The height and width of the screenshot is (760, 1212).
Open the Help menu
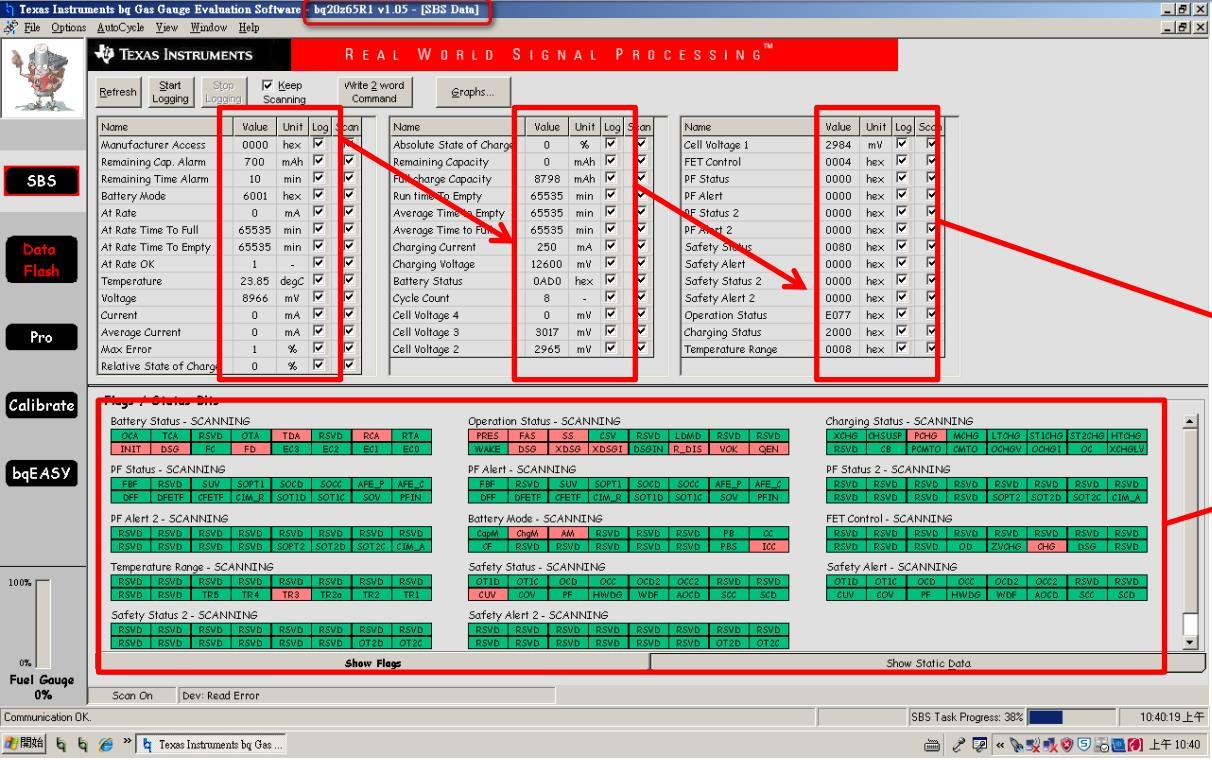249,28
